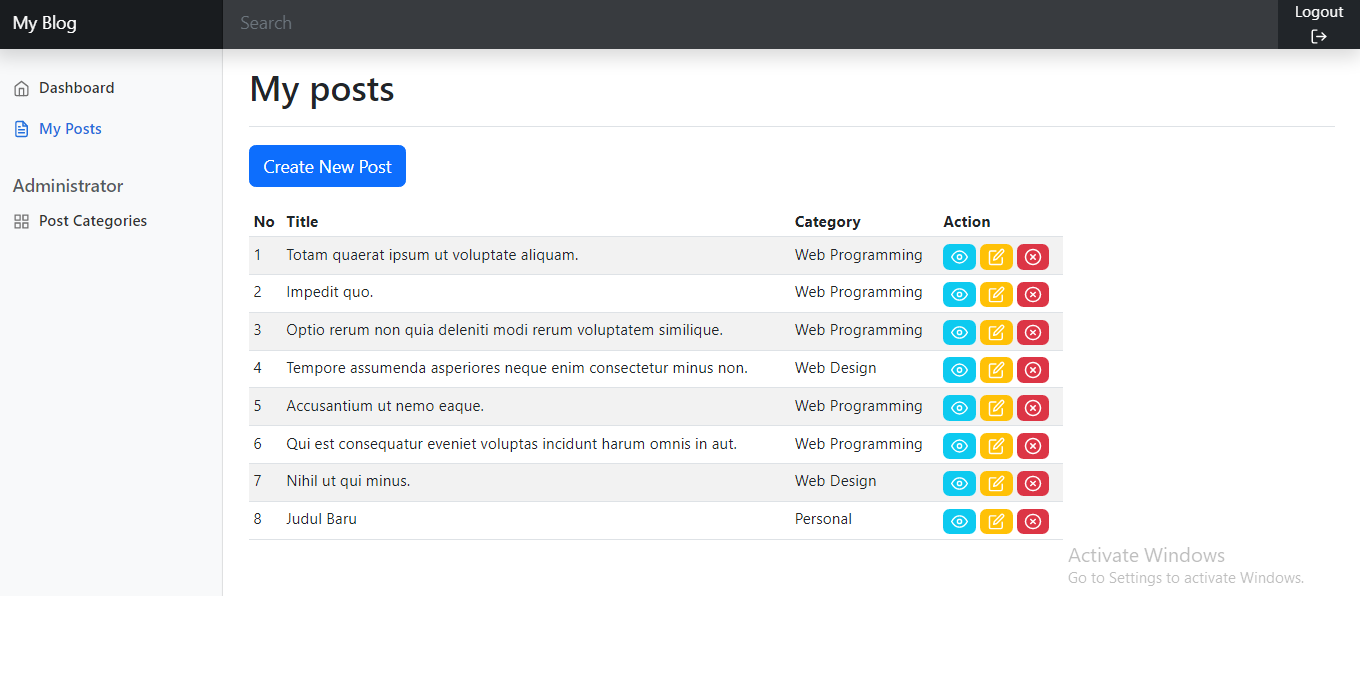Delete the post titled 'Judul Baru'
1360x674 pixels.
(1033, 521)
